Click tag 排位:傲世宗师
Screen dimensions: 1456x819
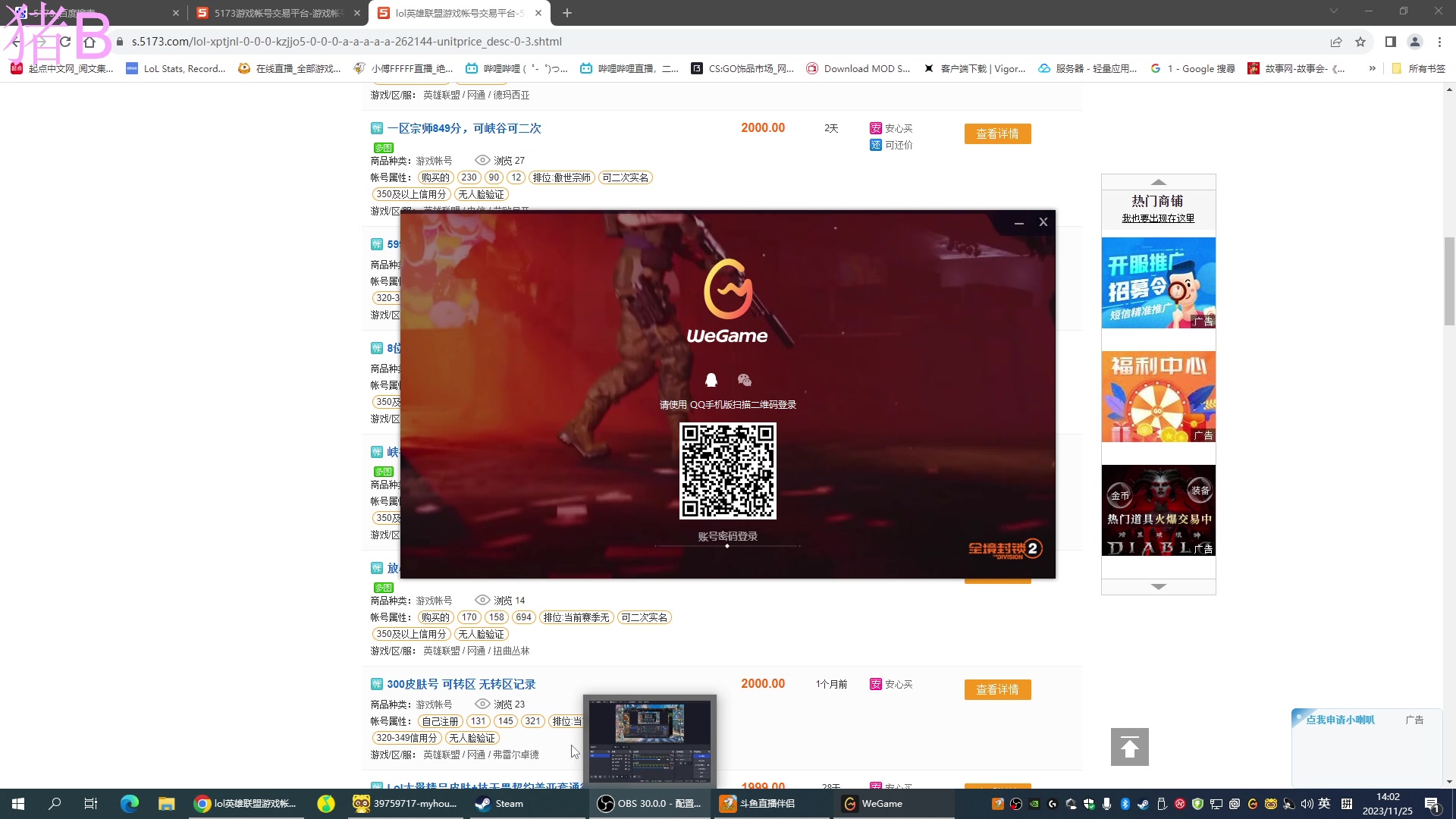pos(561,177)
